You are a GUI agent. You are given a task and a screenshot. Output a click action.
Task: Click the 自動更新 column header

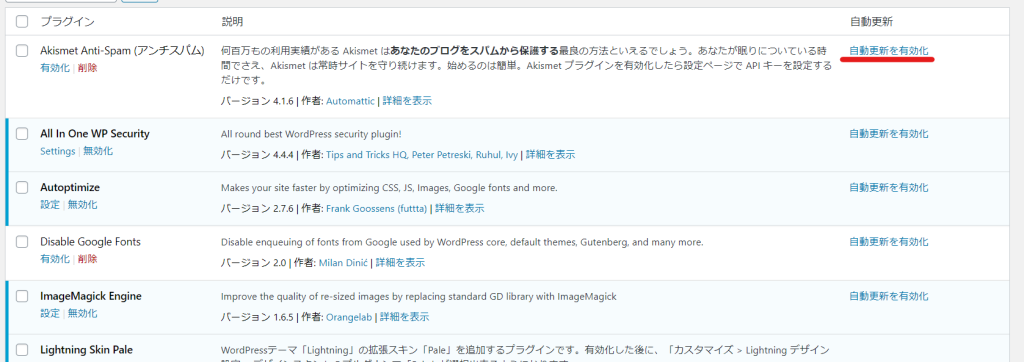pos(871,22)
